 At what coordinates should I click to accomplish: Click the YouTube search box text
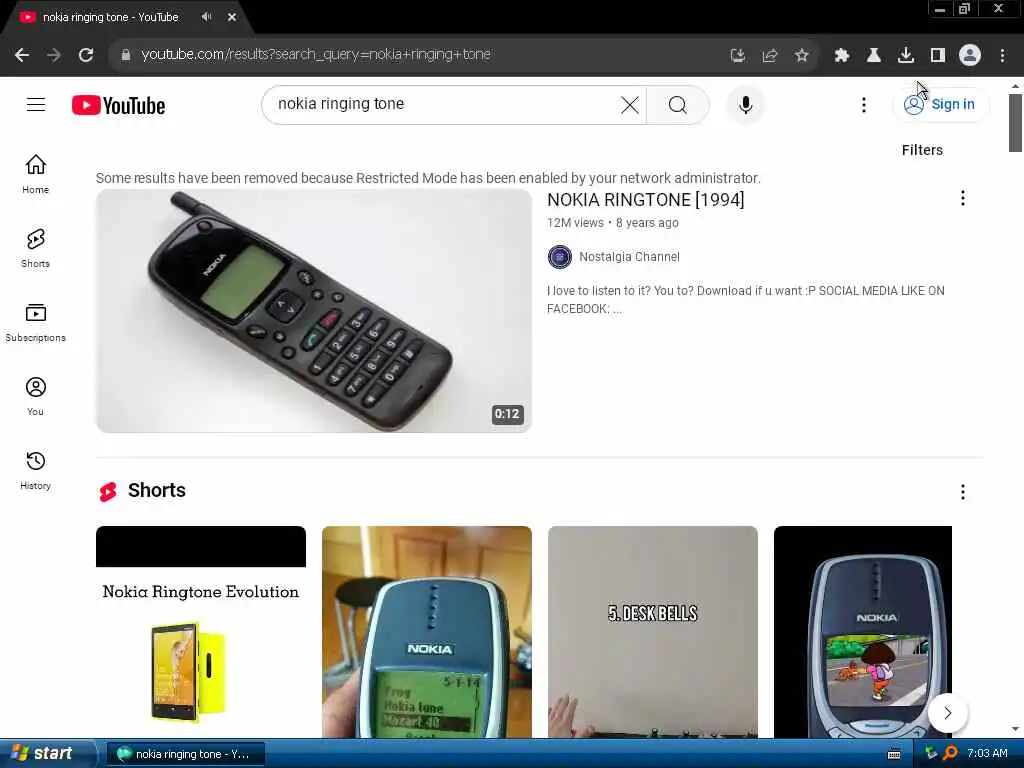point(341,104)
